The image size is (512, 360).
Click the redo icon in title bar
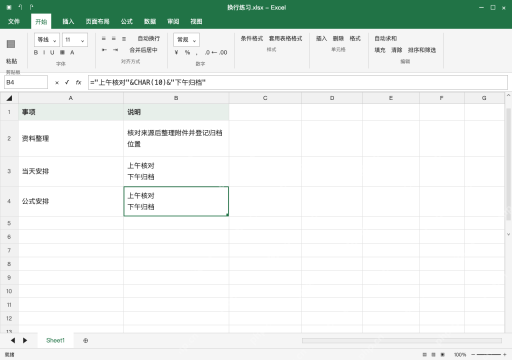(31, 7)
